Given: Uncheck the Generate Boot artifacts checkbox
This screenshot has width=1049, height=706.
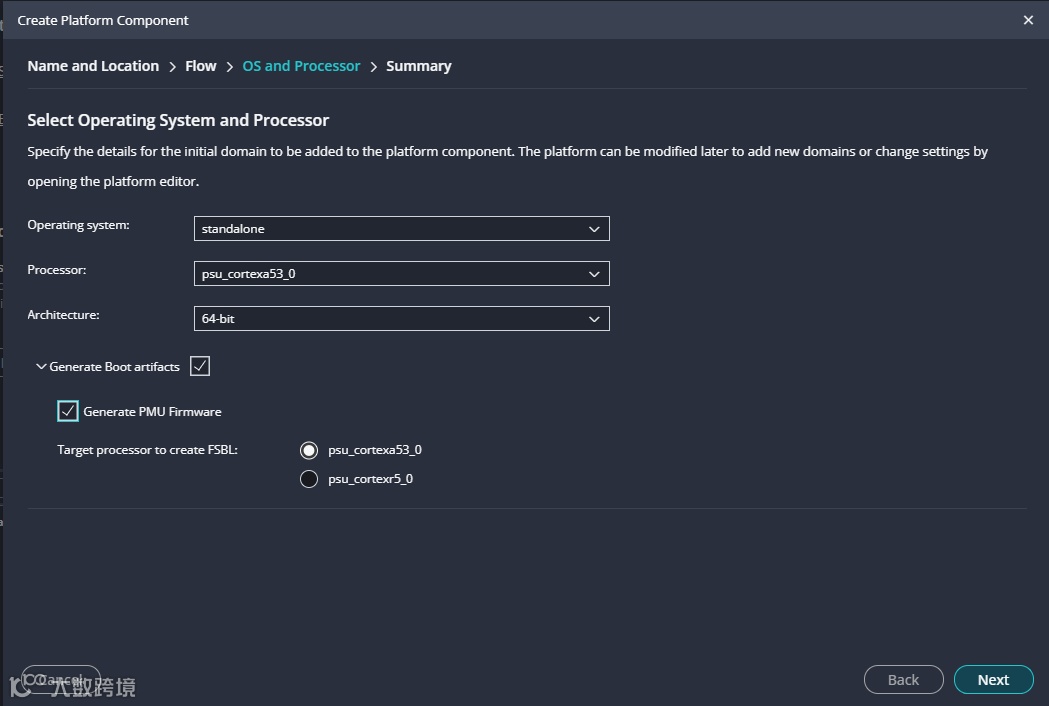Looking at the screenshot, I should [x=200, y=366].
